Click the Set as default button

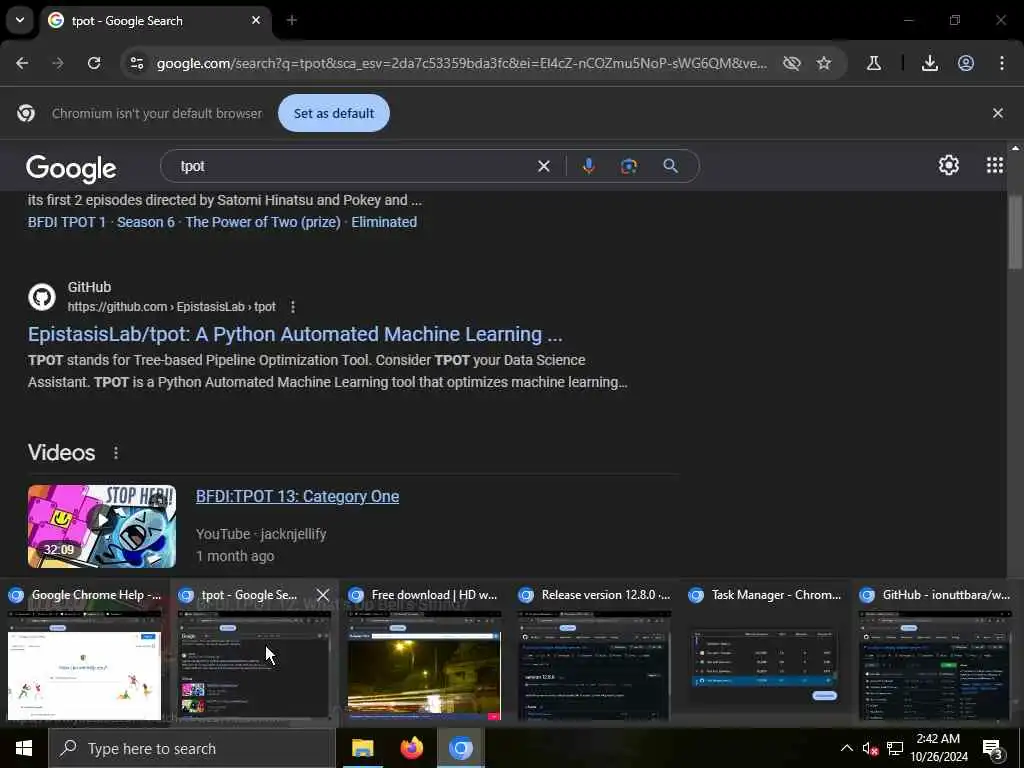tap(334, 113)
